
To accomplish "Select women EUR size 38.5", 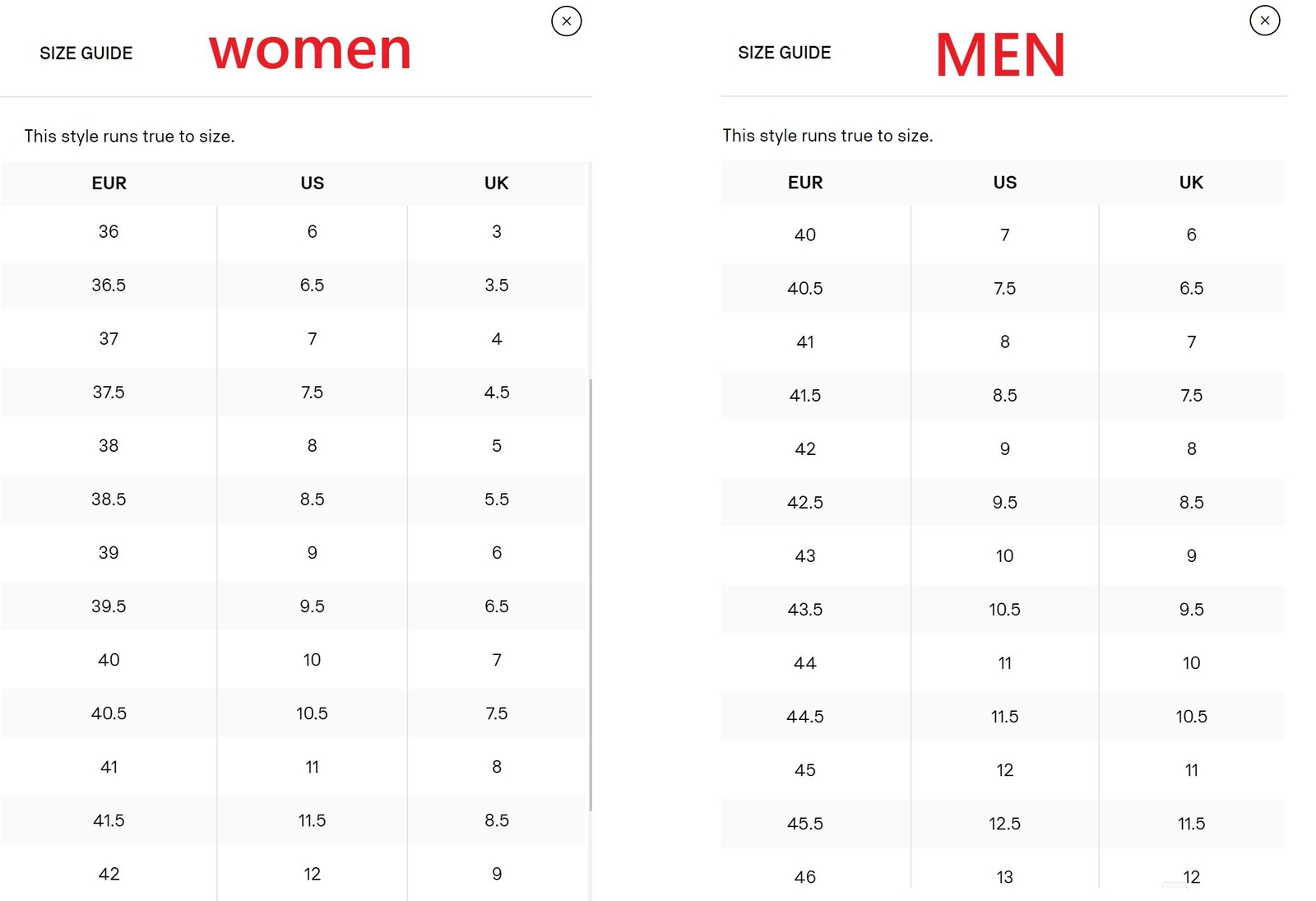I will click(x=109, y=499).
